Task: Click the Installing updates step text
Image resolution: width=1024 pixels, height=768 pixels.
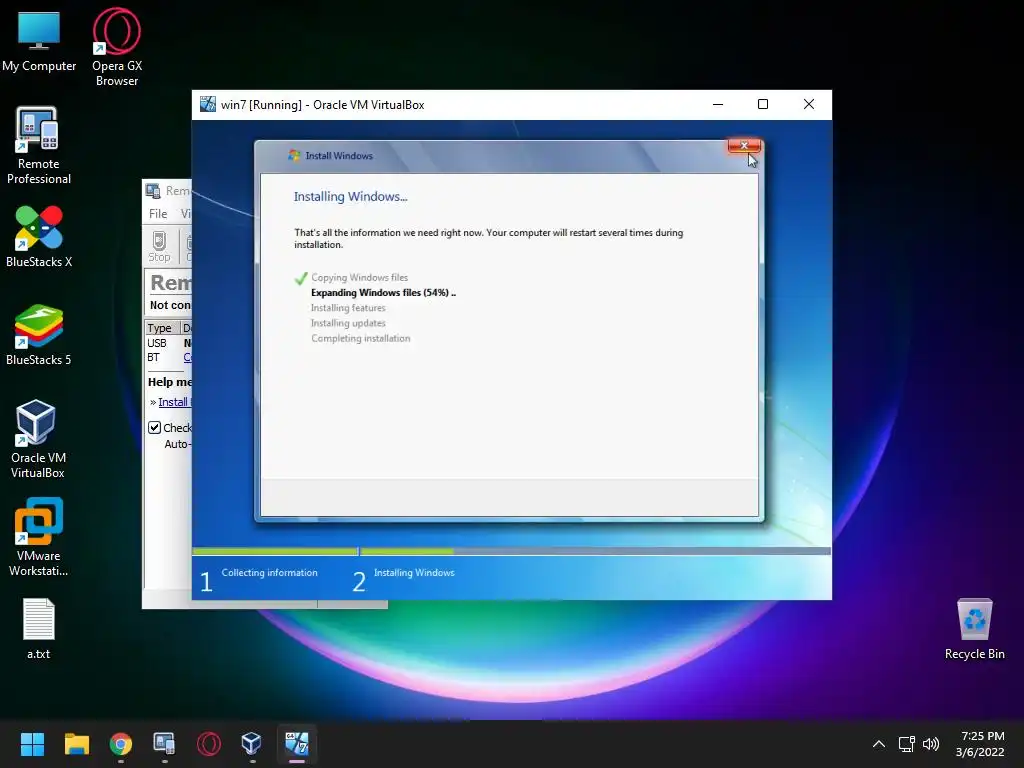Action: 348,323
